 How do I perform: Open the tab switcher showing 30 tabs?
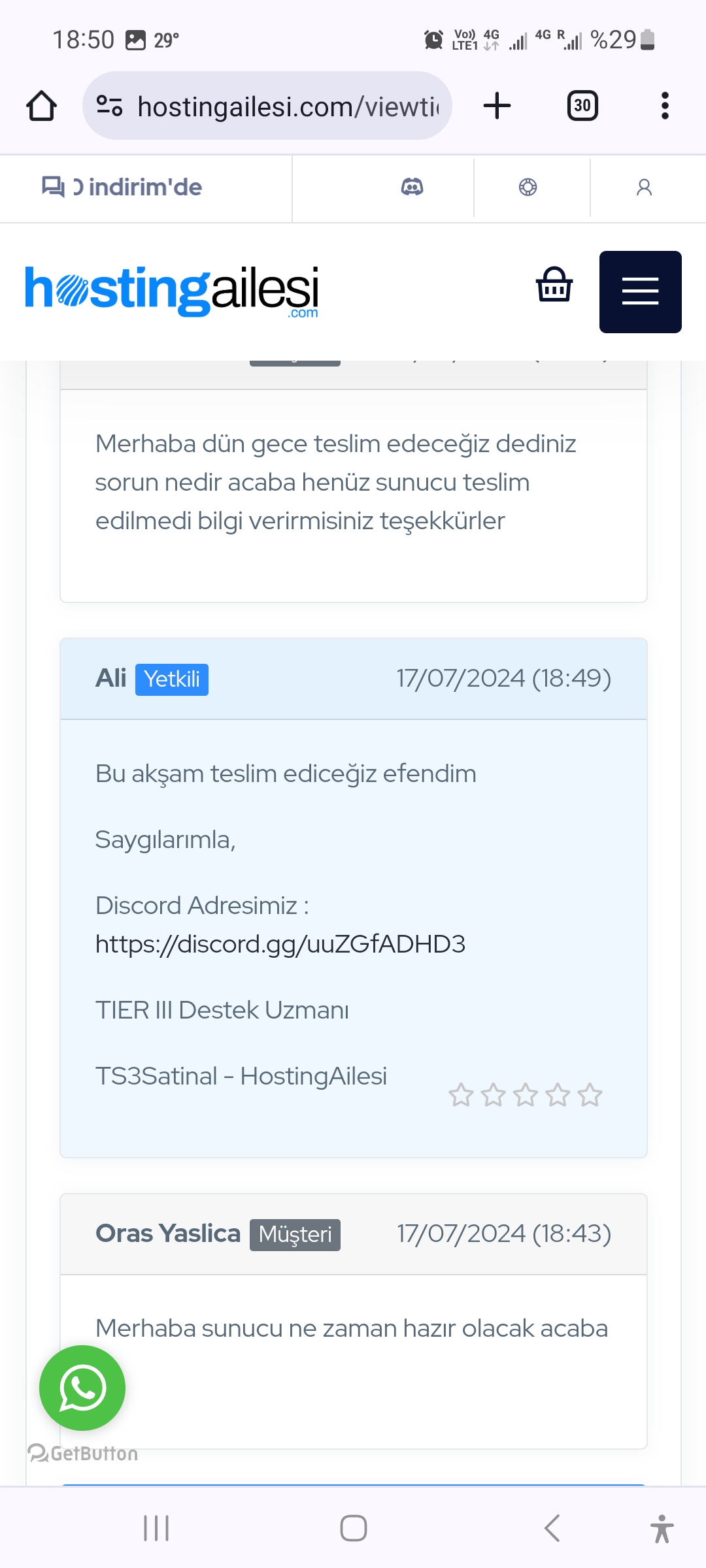click(x=582, y=106)
